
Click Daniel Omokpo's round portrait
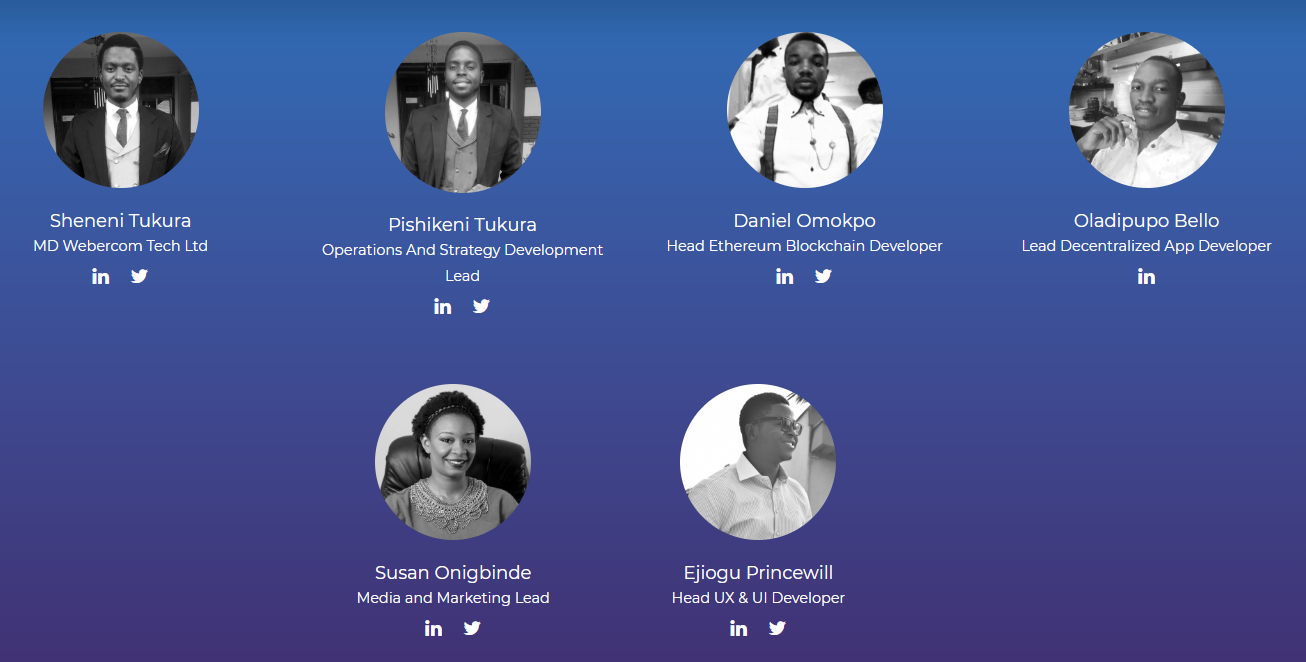[x=805, y=110]
